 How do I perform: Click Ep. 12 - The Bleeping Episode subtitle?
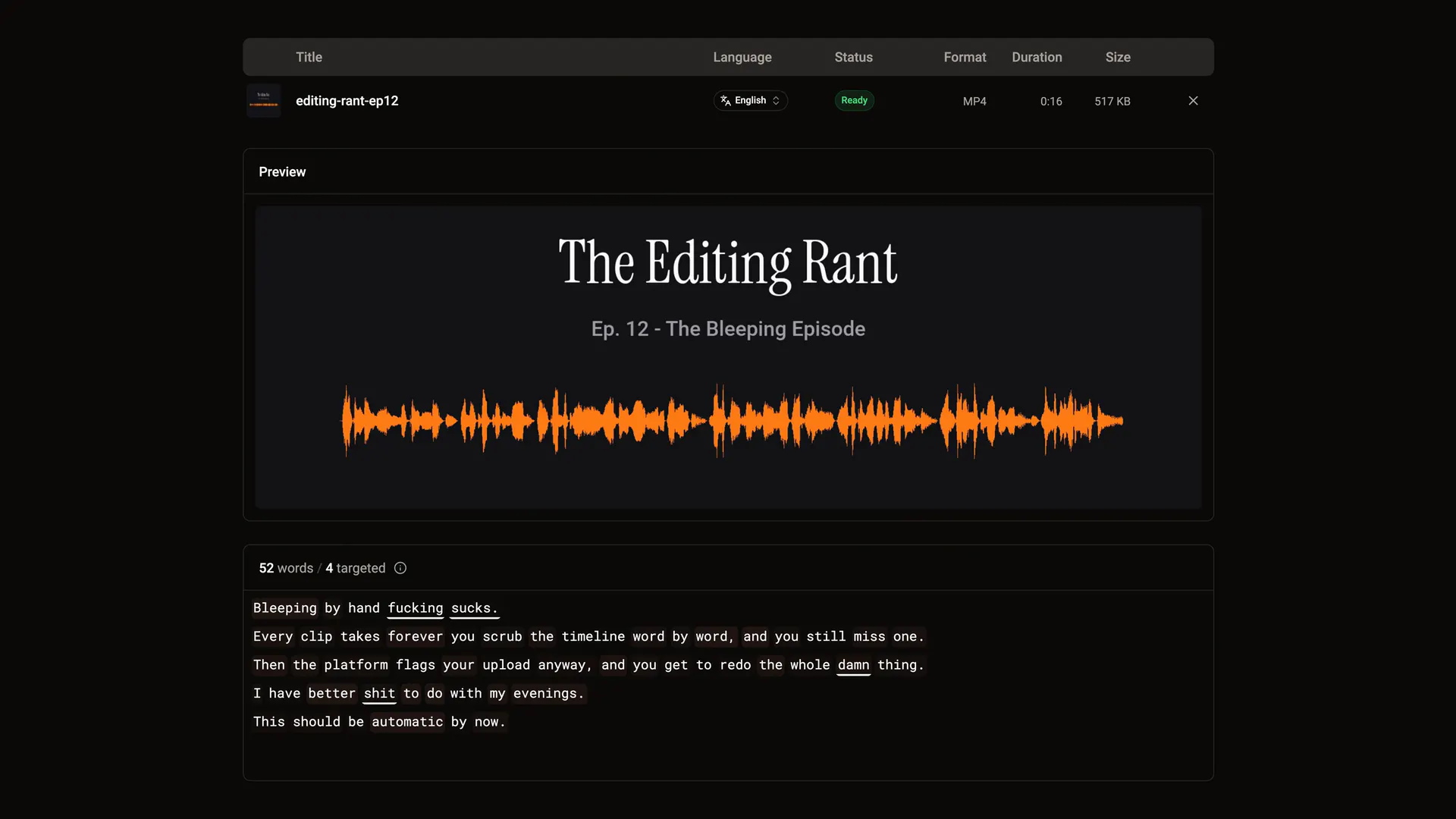(728, 329)
